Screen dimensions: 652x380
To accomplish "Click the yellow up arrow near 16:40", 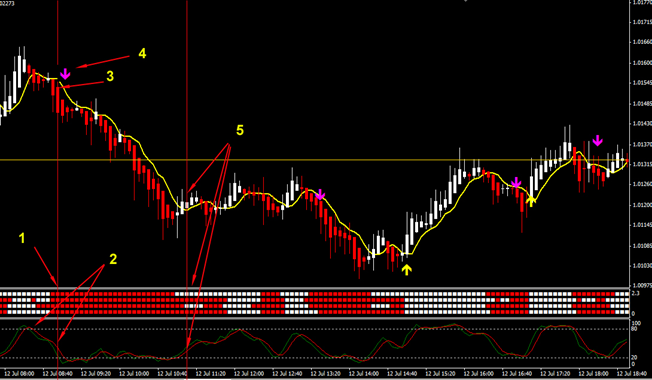I will (x=531, y=201).
